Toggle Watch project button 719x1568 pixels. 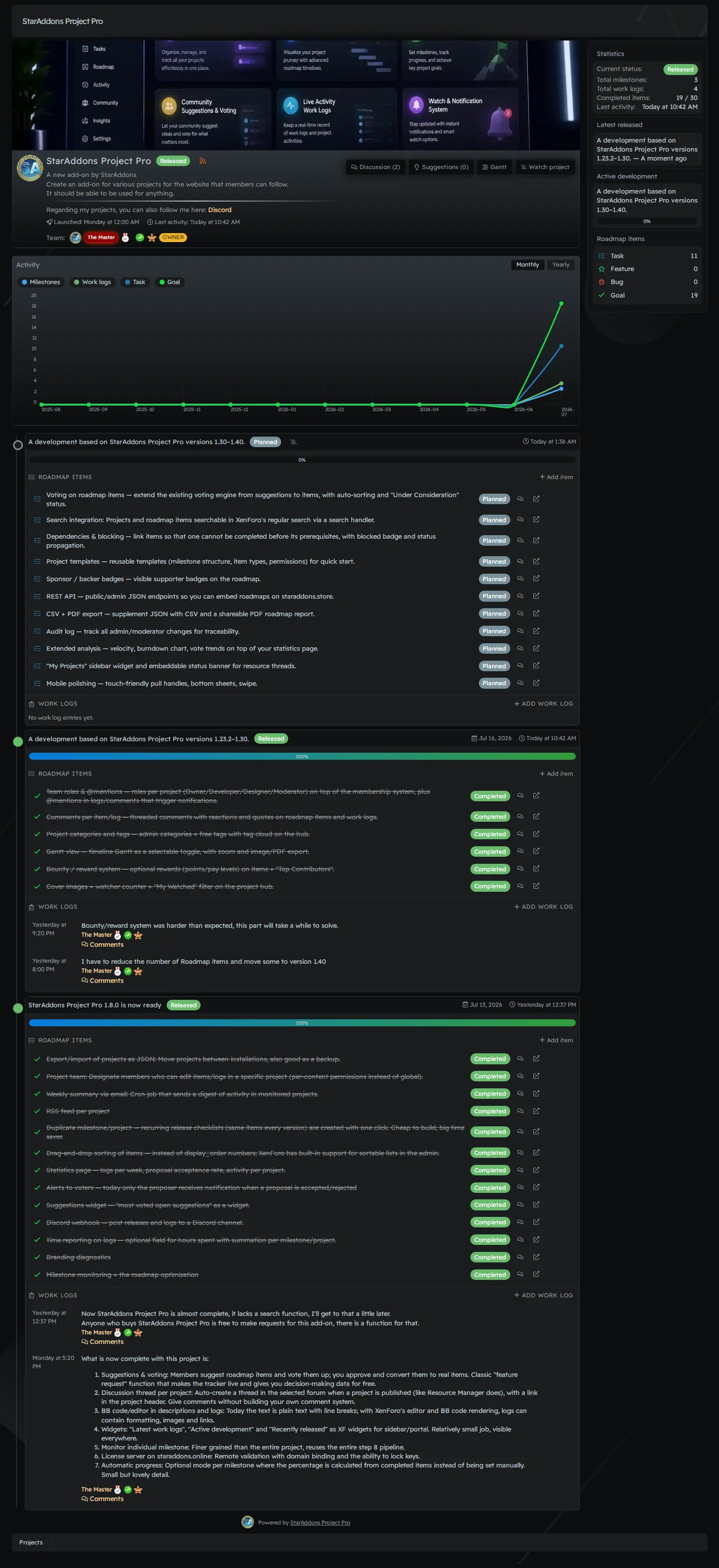(x=545, y=167)
